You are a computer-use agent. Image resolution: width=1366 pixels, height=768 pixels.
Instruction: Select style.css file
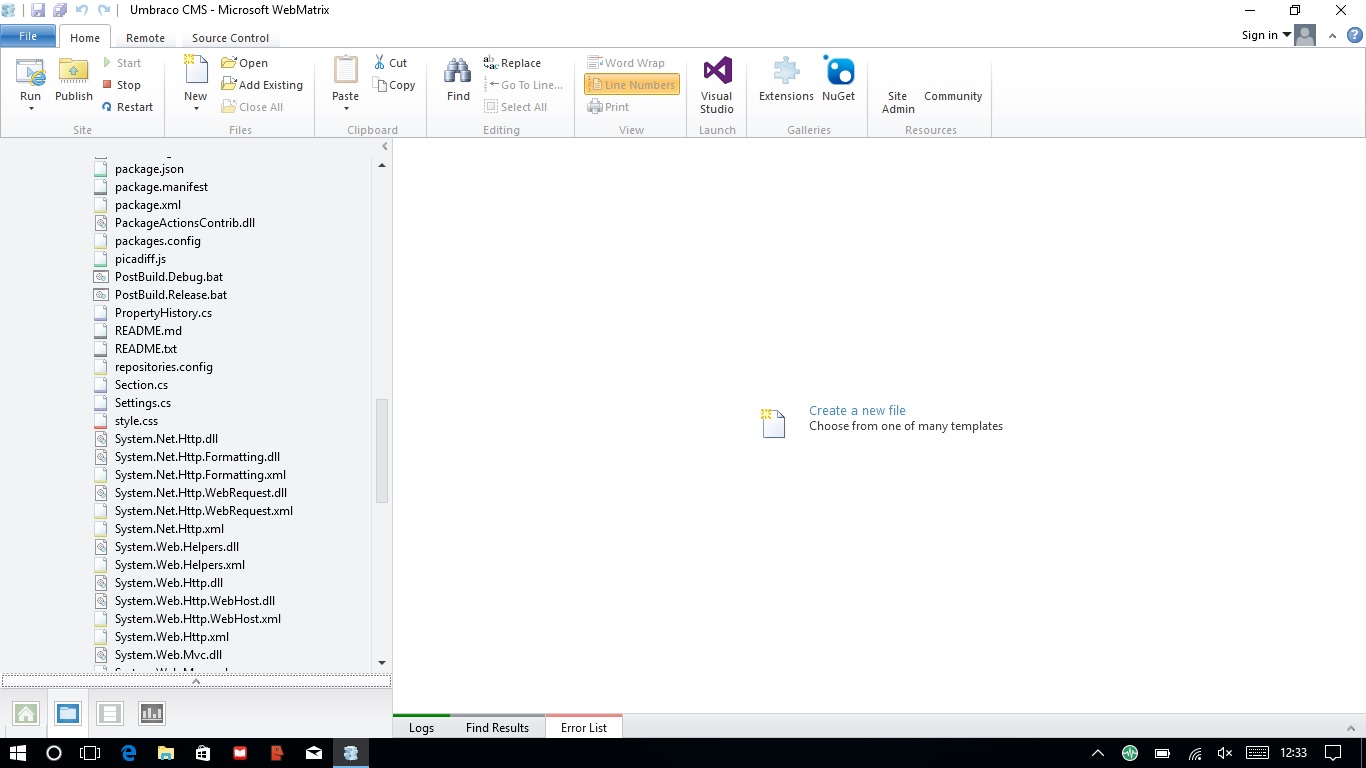click(x=136, y=421)
